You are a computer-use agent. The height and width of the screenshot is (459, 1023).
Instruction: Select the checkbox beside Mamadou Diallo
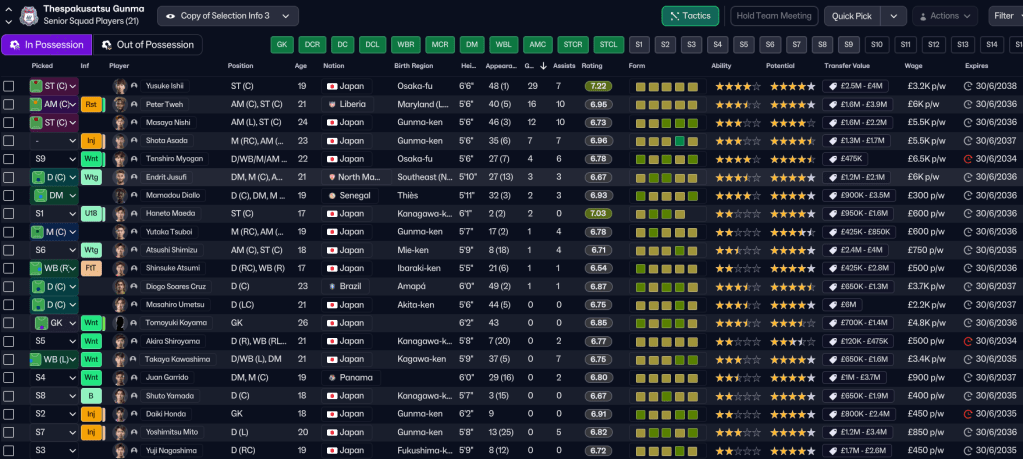coord(9,195)
